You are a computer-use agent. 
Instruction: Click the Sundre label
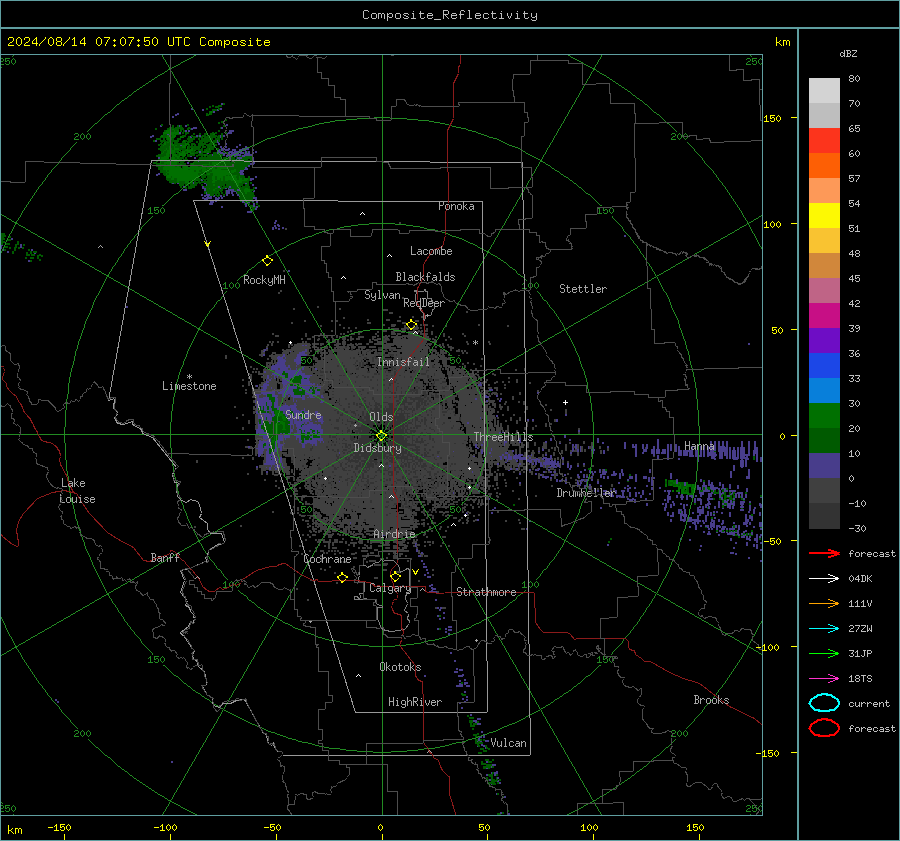(x=303, y=414)
